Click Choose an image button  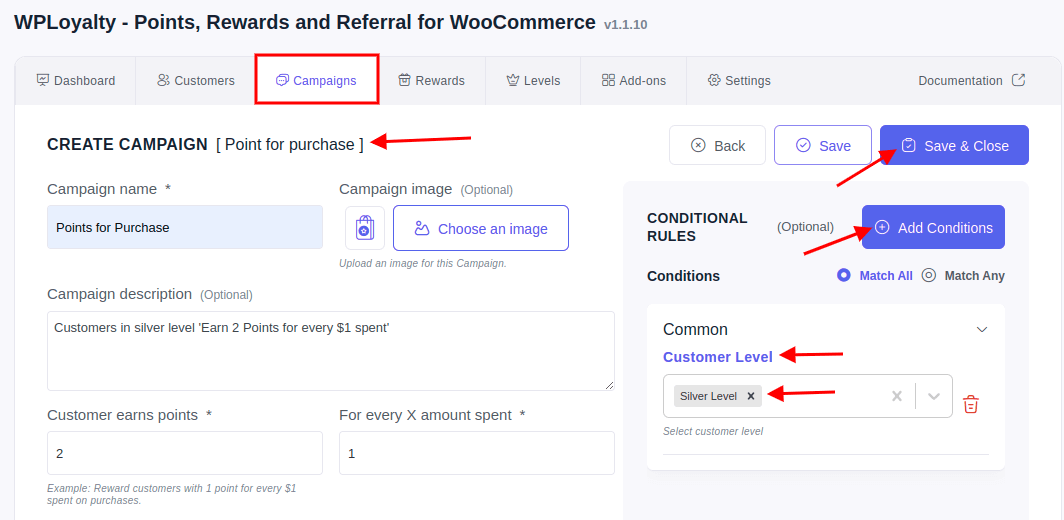[x=480, y=228]
